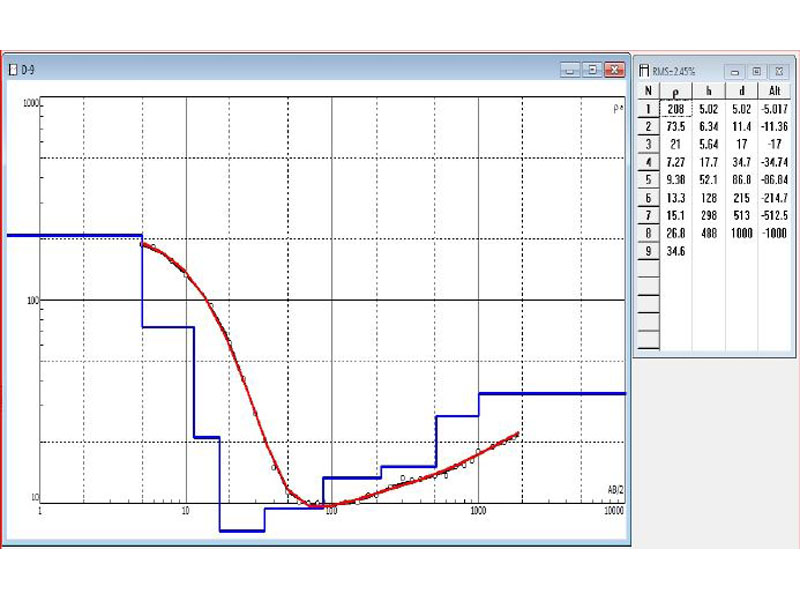Click the Alt column header
The width and height of the screenshot is (800, 600).
(x=776, y=91)
